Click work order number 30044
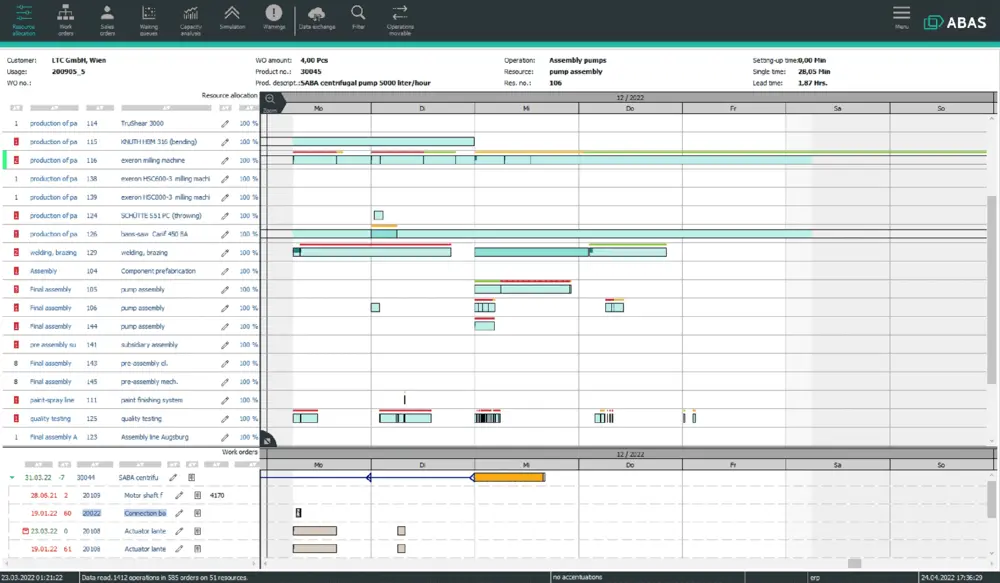 (x=85, y=477)
